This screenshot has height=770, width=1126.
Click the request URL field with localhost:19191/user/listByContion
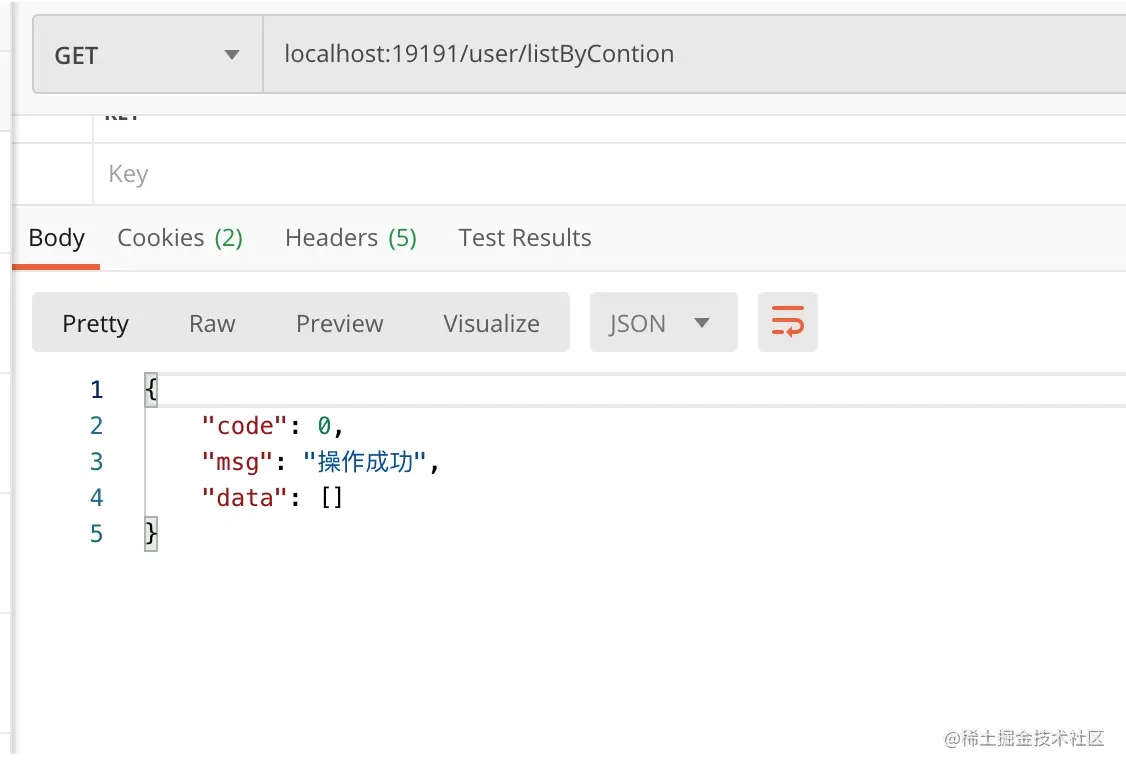coord(694,55)
